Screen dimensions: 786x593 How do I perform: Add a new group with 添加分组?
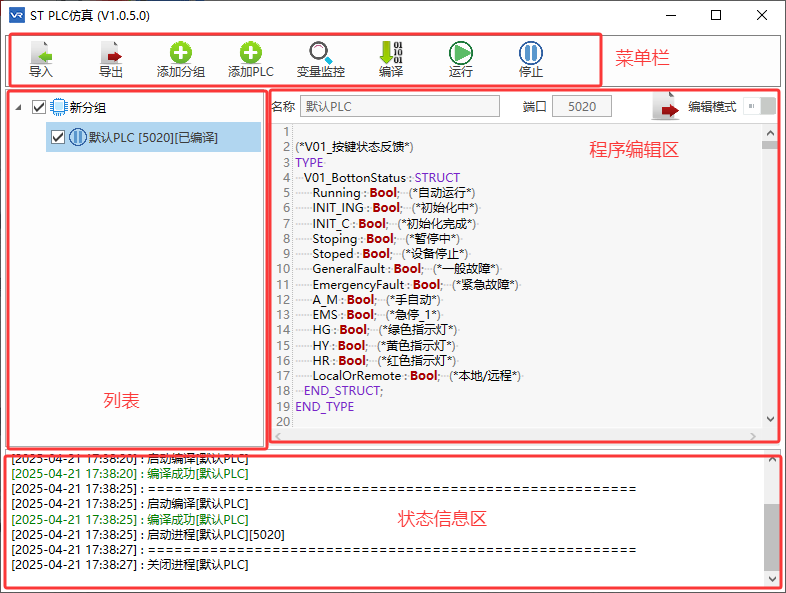[180, 59]
